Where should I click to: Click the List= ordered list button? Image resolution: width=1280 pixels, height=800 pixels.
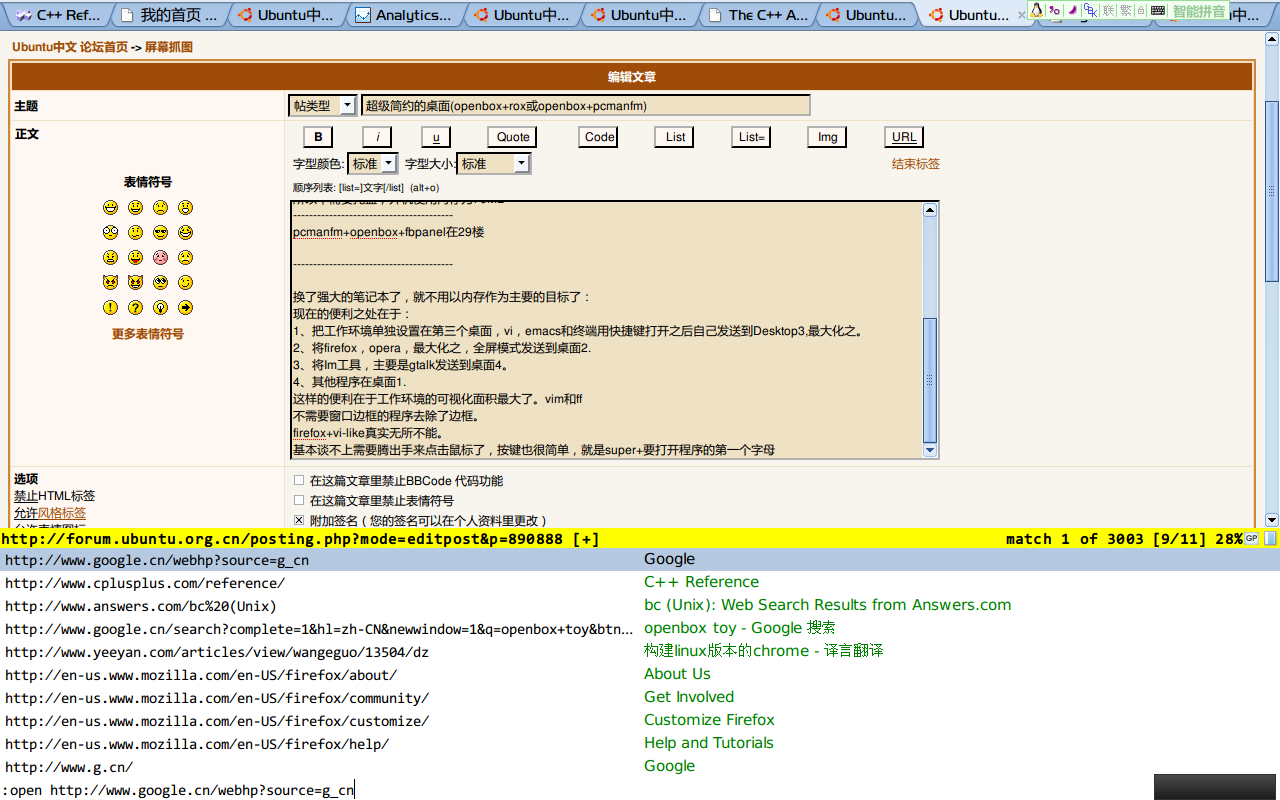click(x=751, y=137)
